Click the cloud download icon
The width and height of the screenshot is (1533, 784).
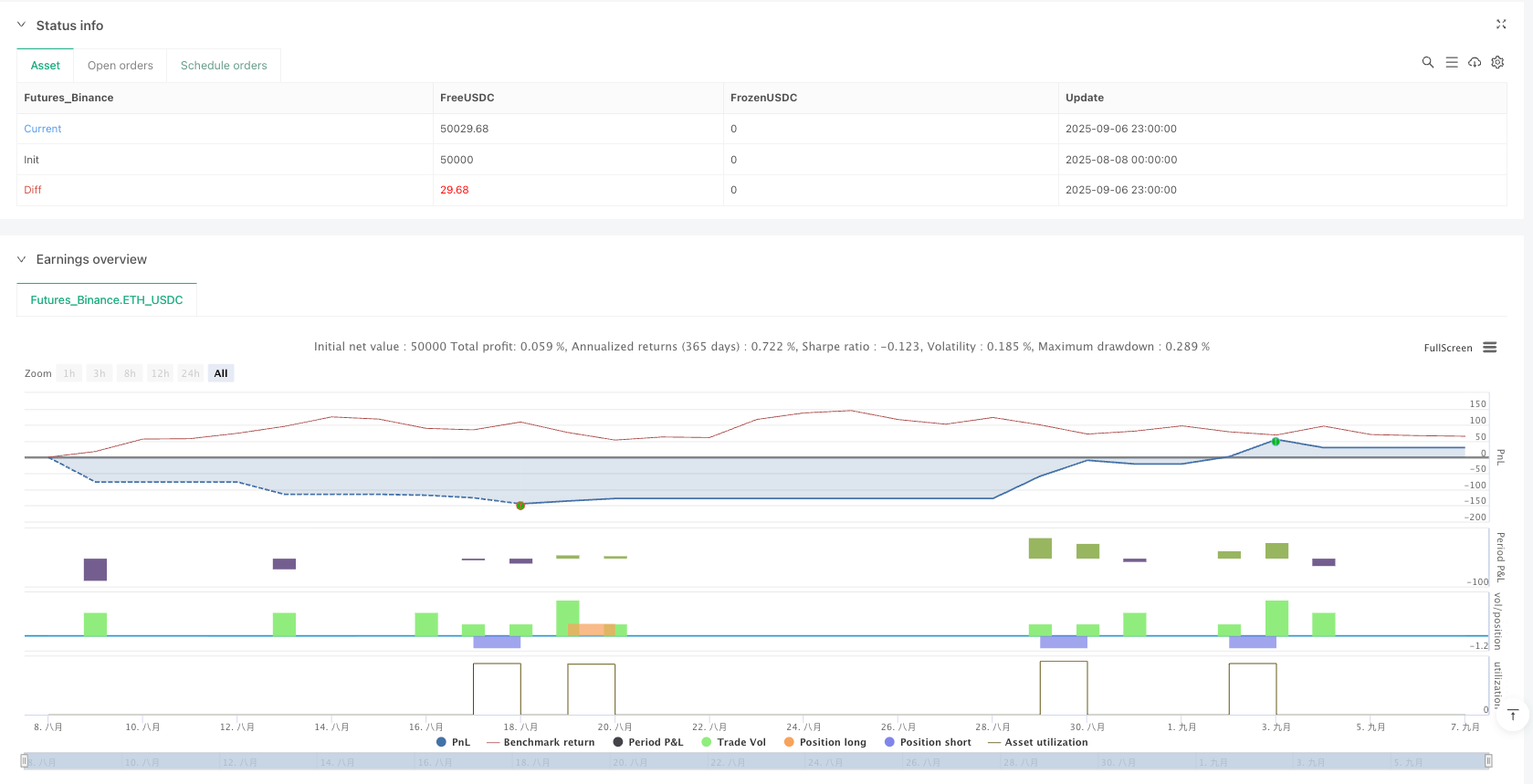coord(1474,62)
